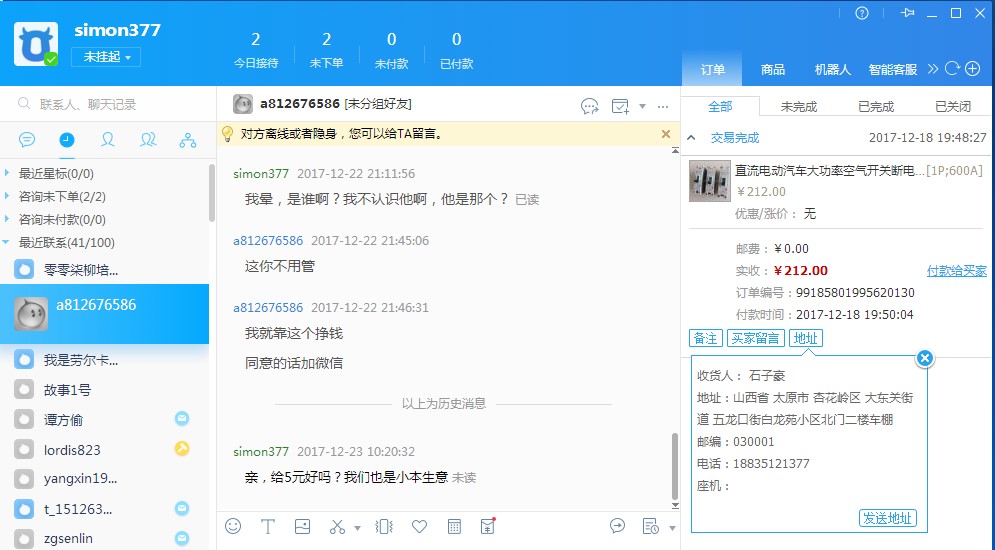Screen dimensions: 995x550
Task: Collapse the 交易完成 order section
Action: 692,138
